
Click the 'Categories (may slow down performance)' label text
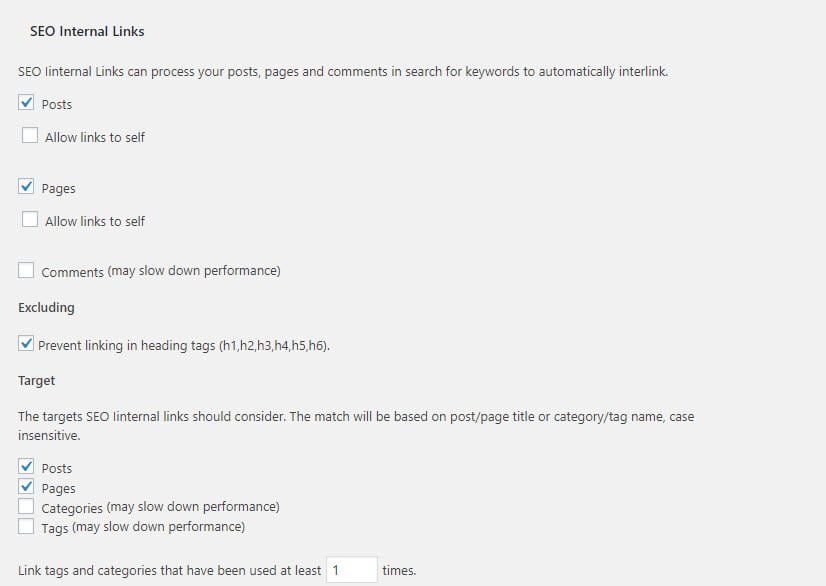pos(160,507)
